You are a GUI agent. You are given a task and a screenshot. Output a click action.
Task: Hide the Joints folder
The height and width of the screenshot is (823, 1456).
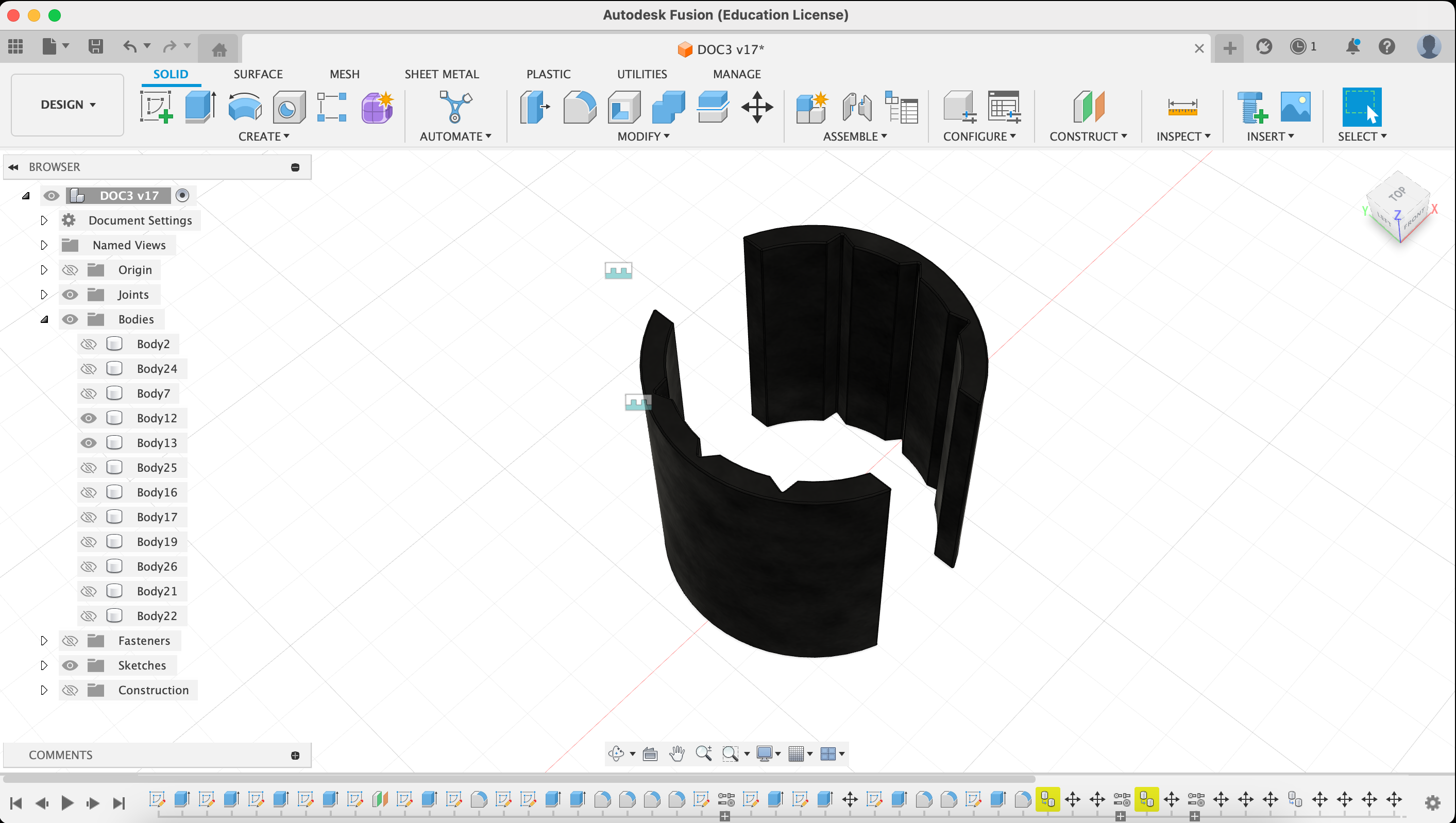point(70,295)
